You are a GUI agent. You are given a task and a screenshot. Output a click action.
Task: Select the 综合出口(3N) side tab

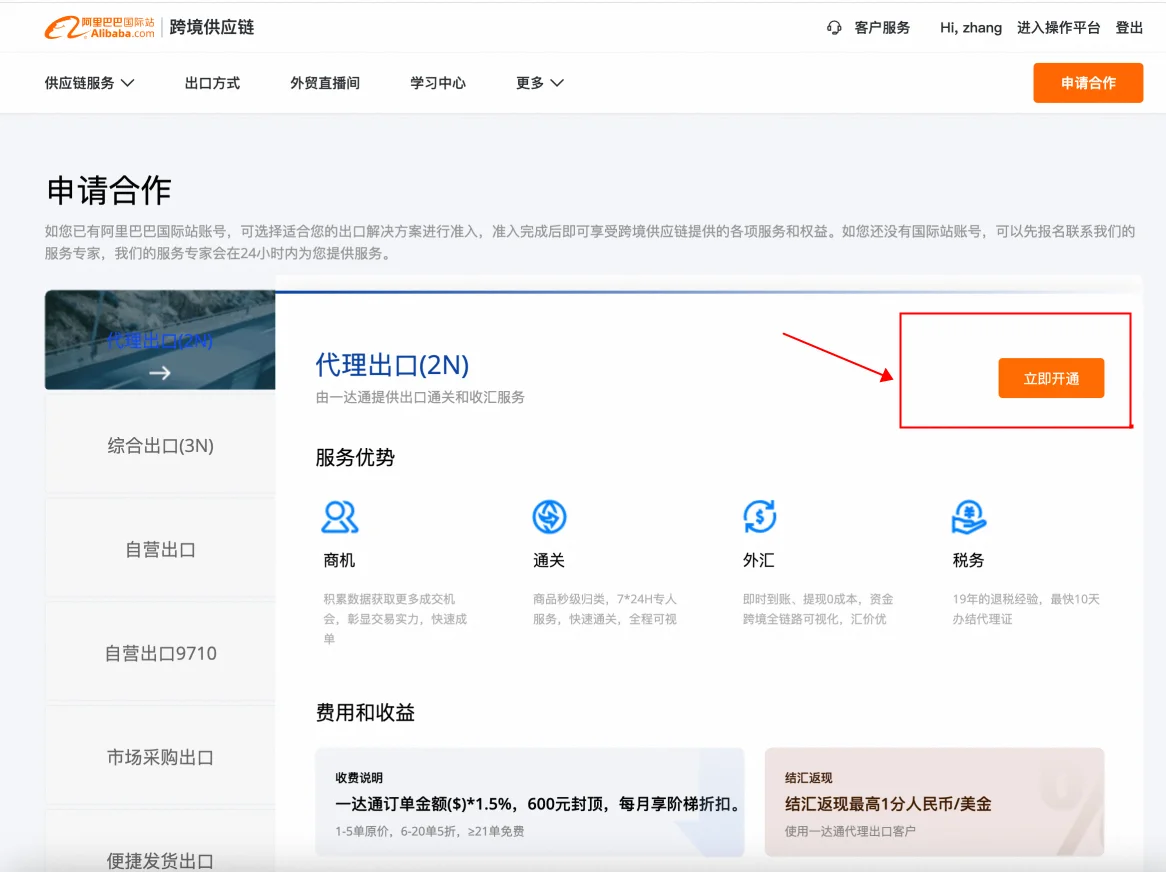[x=160, y=445]
